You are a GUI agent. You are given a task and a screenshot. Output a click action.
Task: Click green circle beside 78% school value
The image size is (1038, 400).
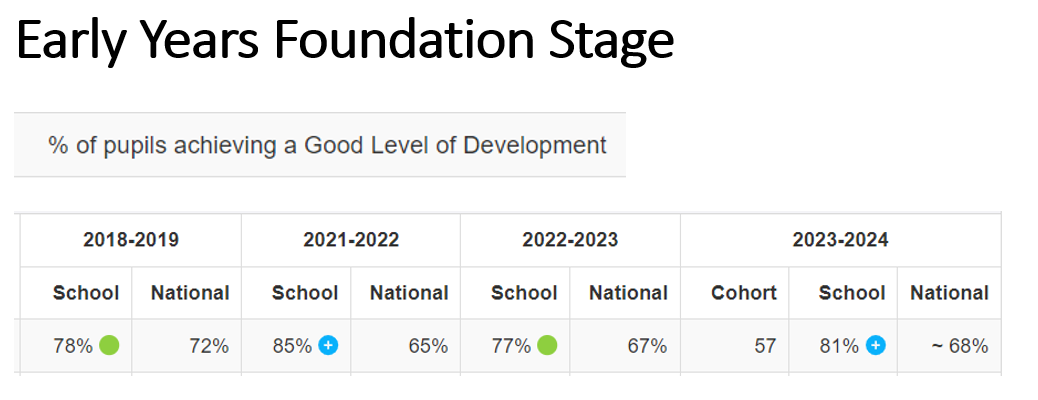(109, 346)
